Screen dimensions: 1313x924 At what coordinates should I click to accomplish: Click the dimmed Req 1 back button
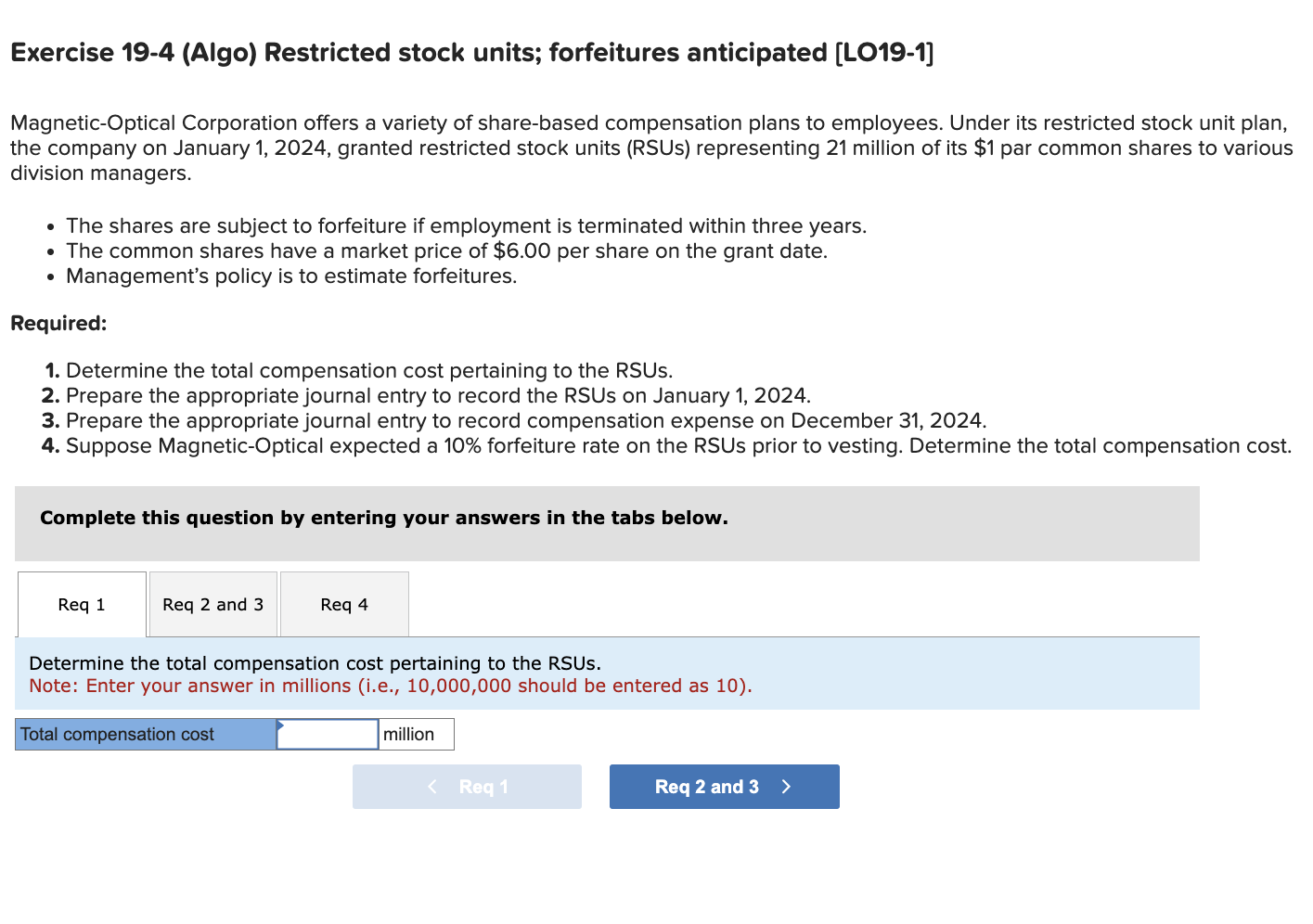point(467,786)
